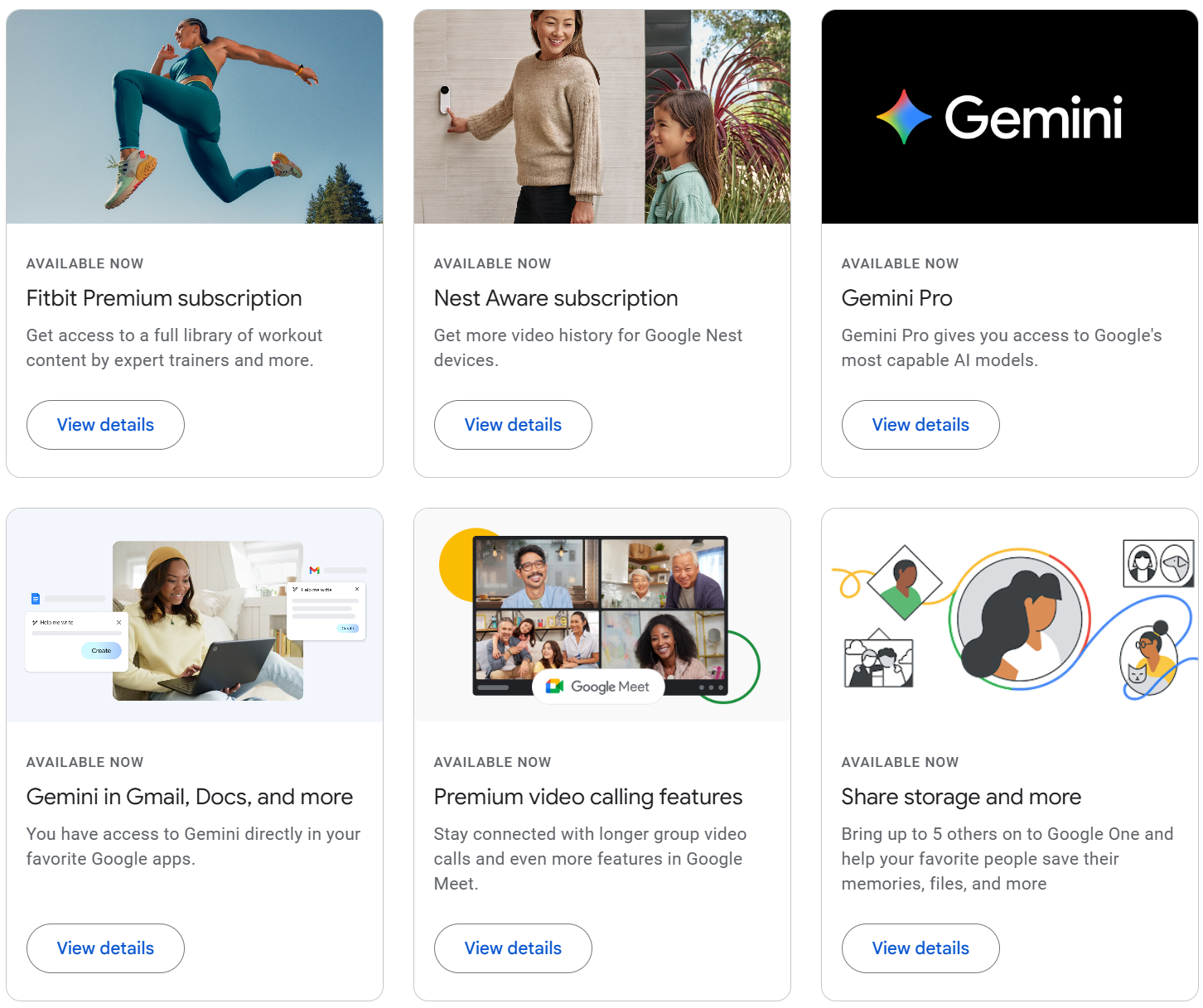Image resolution: width=1203 pixels, height=1008 pixels.
Task: Open View details for Gemini in Gmail, Docs
Action: (105, 948)
